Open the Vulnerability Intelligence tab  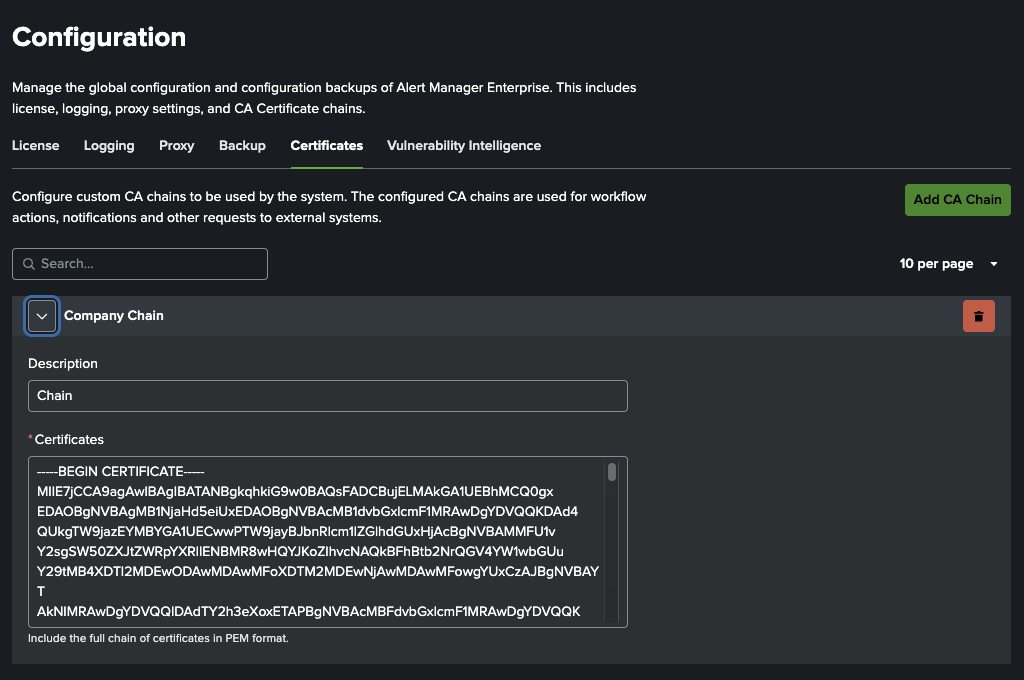pyautogui.click(x=464, y=146)
